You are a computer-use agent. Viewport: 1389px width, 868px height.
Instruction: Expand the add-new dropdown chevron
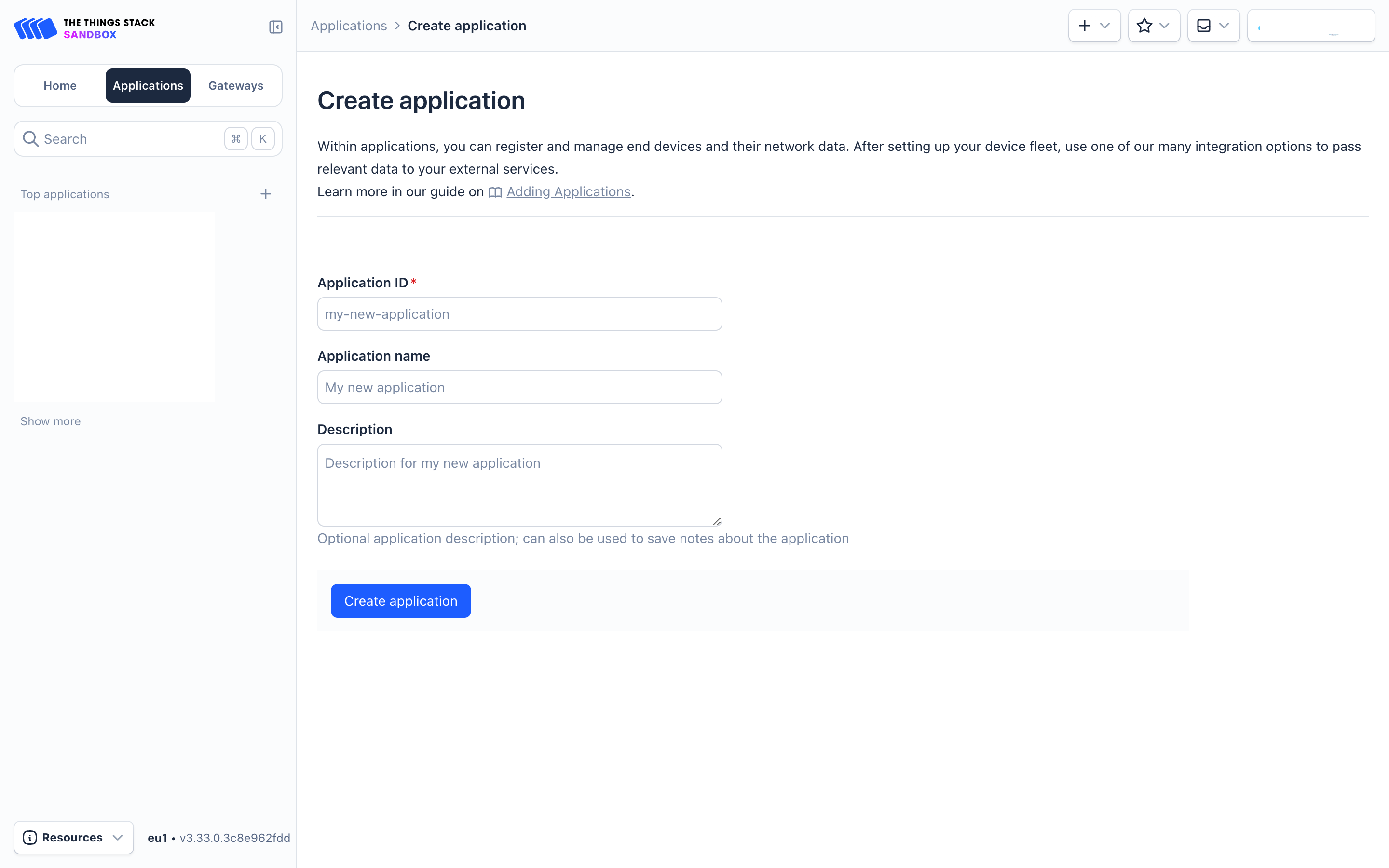click(x=1105, y=26)
